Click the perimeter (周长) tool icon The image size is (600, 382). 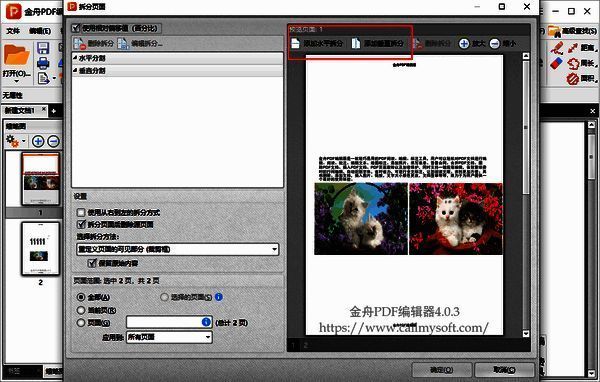point(573,63)
